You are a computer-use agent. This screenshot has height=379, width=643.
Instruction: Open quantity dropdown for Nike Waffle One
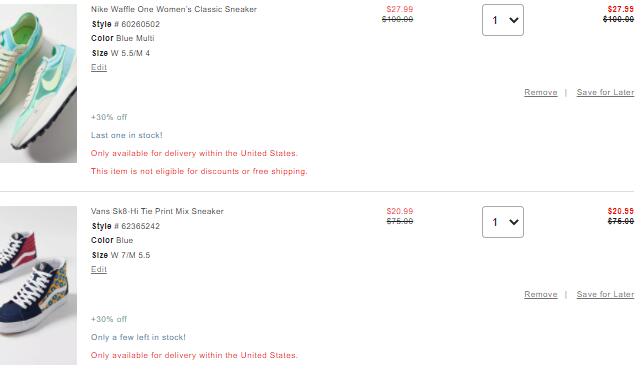(x=503, y=20)
